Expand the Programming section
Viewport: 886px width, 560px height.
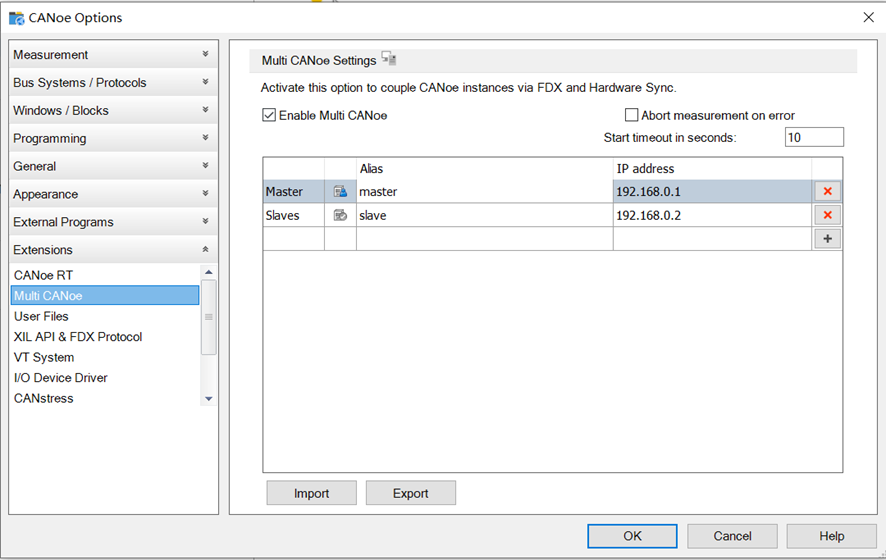pos(113,138)
